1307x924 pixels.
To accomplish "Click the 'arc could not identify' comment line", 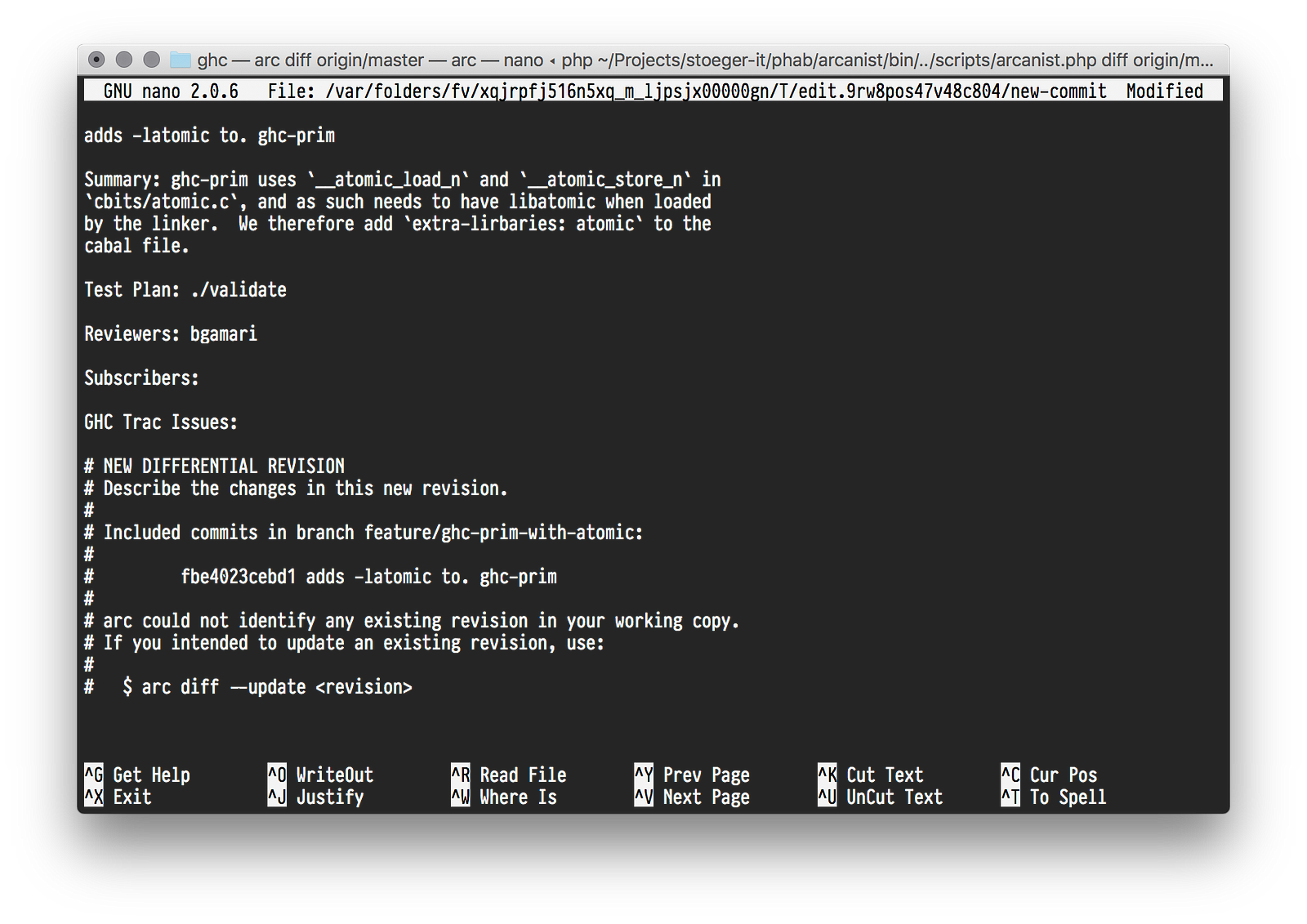I will (x=412, y=621).
